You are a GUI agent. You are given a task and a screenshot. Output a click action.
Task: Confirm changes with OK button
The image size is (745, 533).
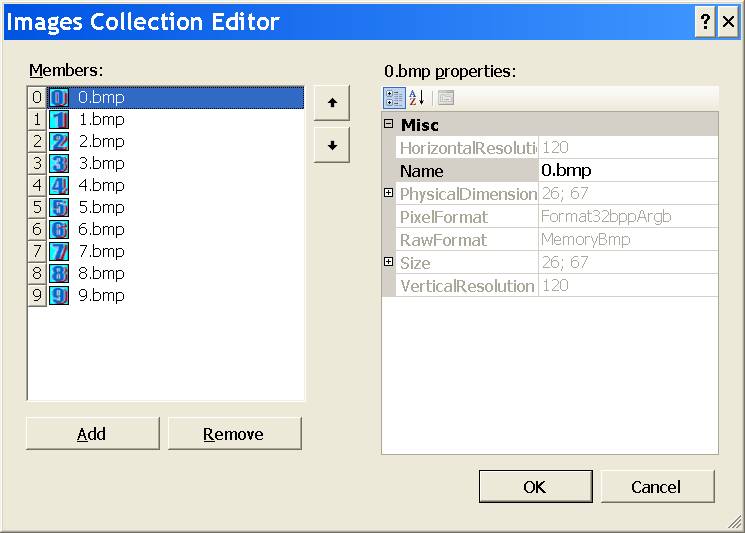point(535,487)
